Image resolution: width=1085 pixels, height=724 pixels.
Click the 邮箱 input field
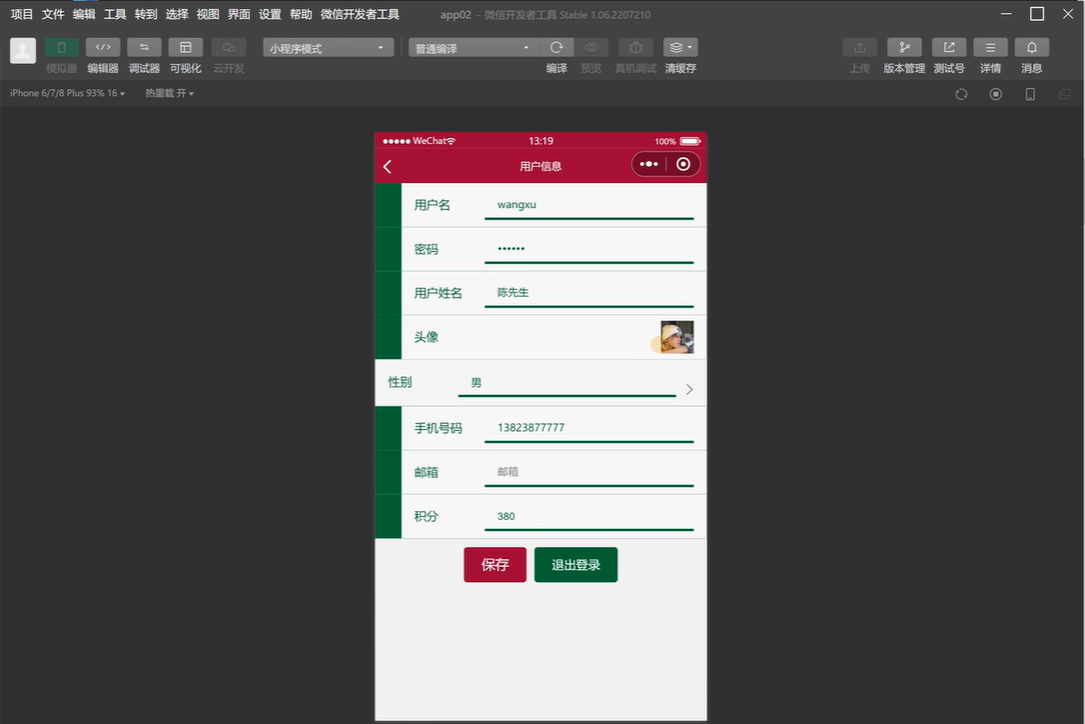588,472
